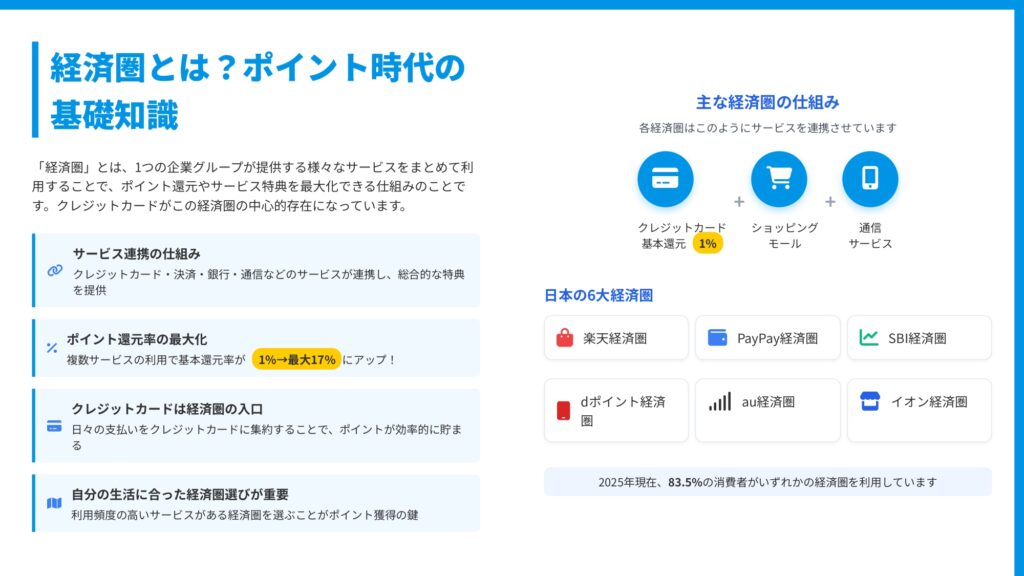Click the au signal bars icon
Image resolution: width=1024 pixels, height=576 pixels.
pos(720,402)
